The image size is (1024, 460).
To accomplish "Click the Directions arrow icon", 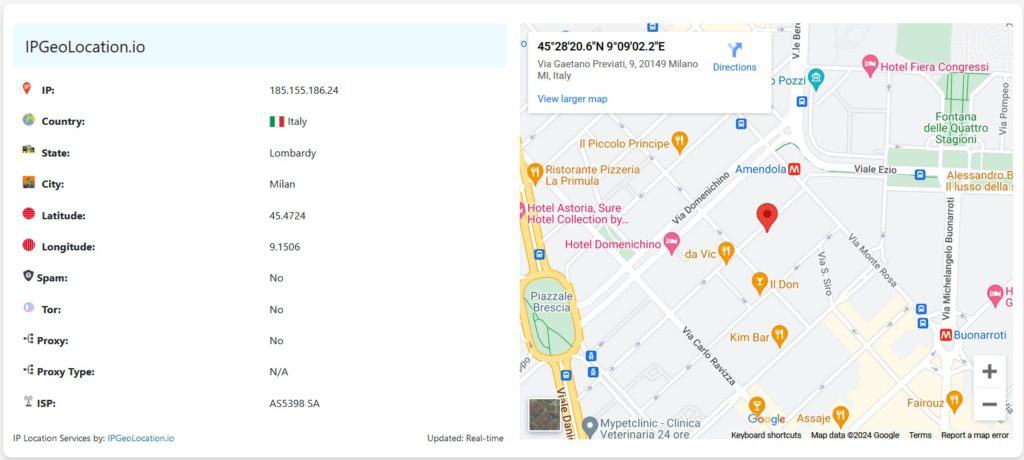I will tap(735, 50).
